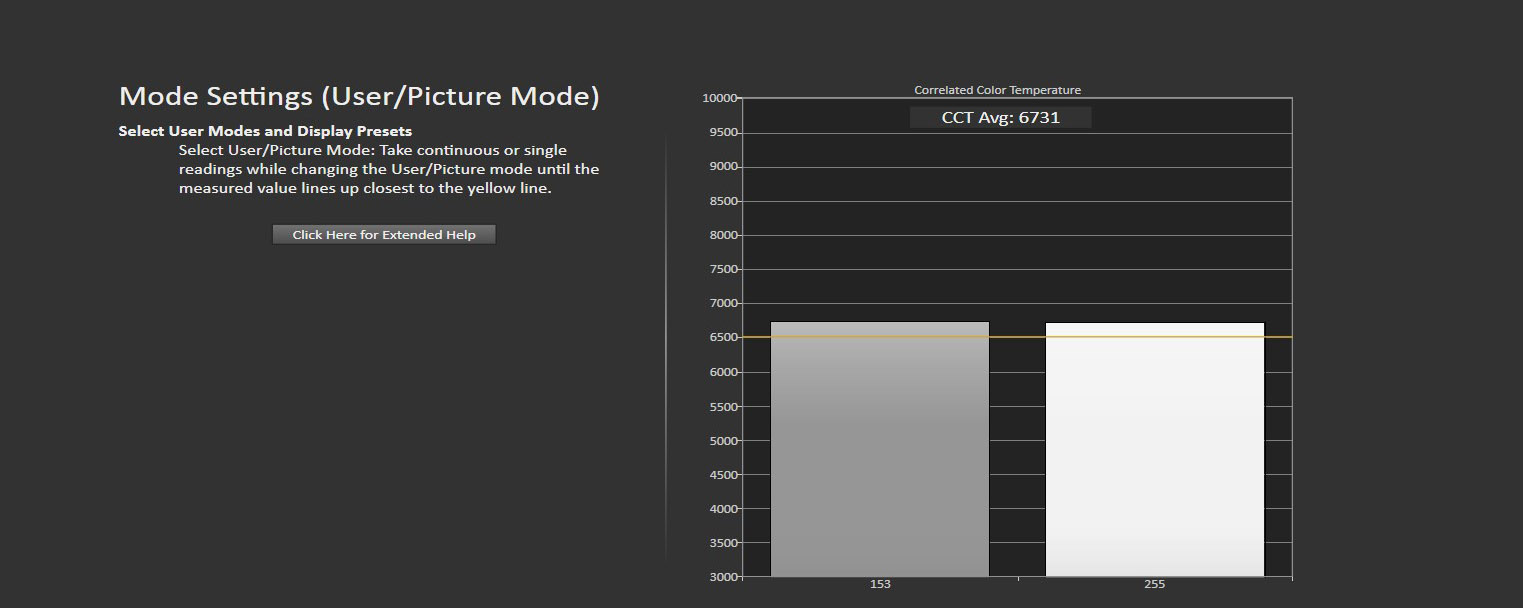The height and width of the screenshot is (608, 1523).
Task: Click the 8000 gridline label
Action: click(x=722, y=235)
